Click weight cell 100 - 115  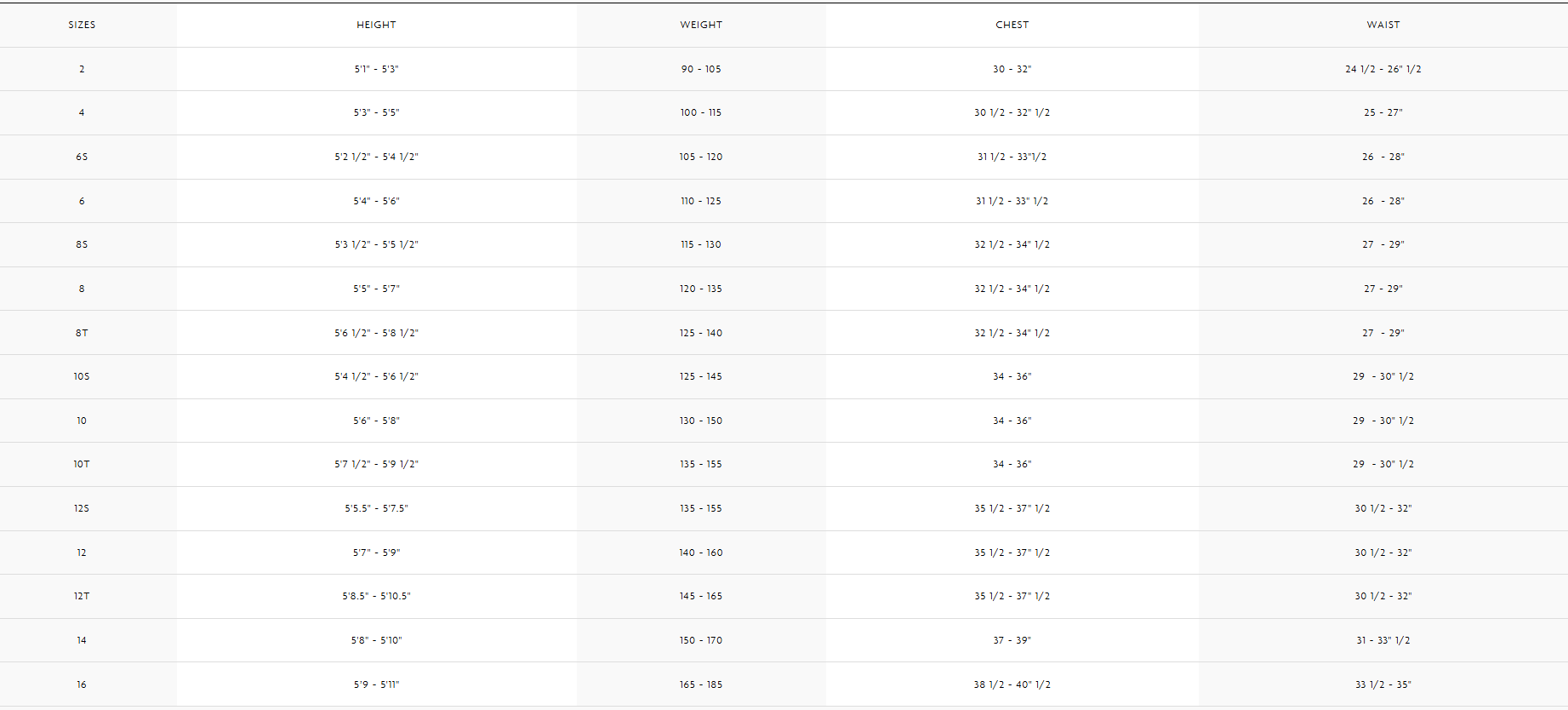pyautogui.click(x=701, y=112)
